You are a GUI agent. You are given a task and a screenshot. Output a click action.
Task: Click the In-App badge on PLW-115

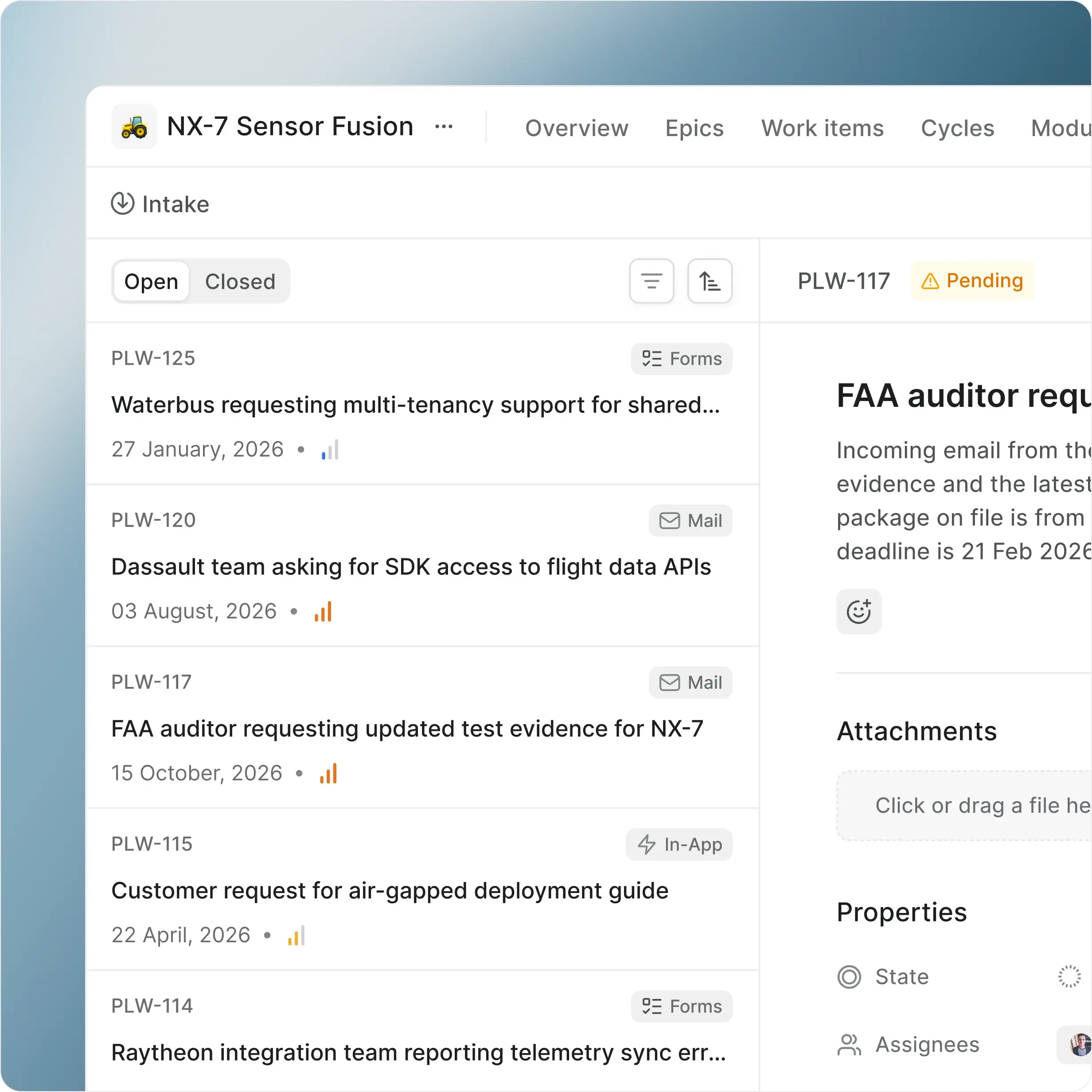(679, 844)
